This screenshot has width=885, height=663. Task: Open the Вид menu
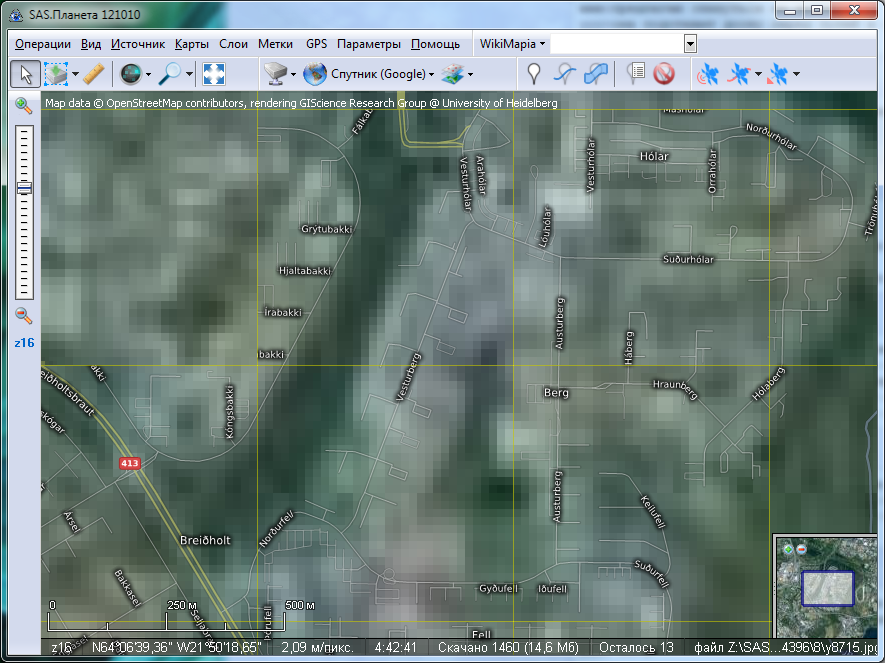tap(91, 44)
